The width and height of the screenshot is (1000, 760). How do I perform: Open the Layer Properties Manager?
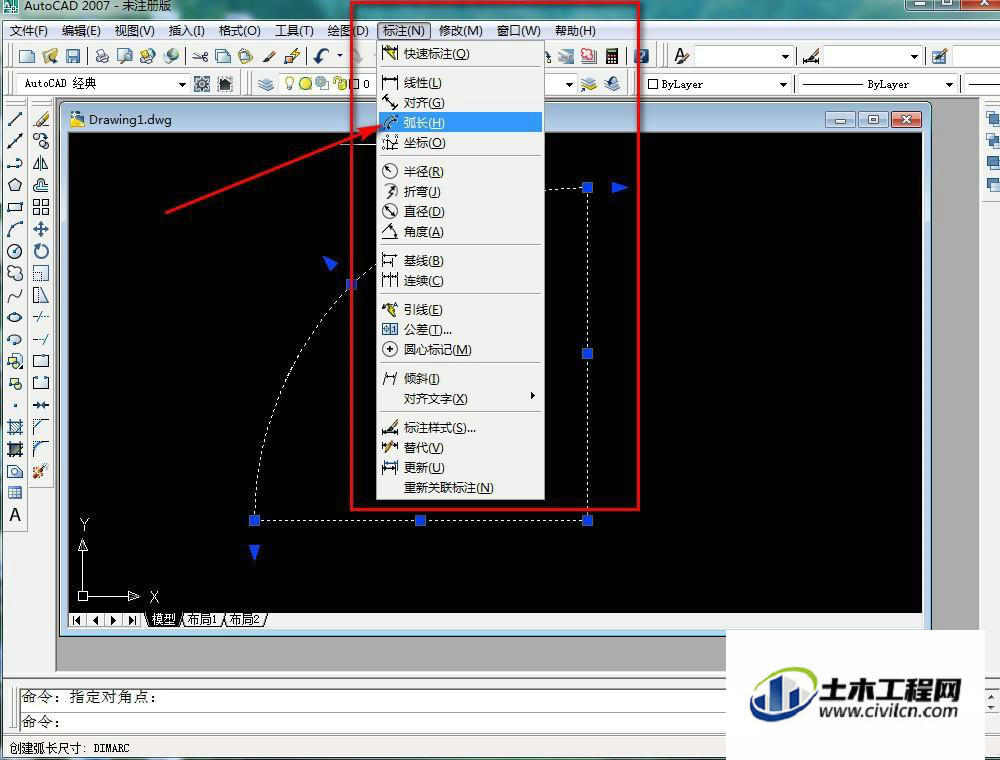267,84
